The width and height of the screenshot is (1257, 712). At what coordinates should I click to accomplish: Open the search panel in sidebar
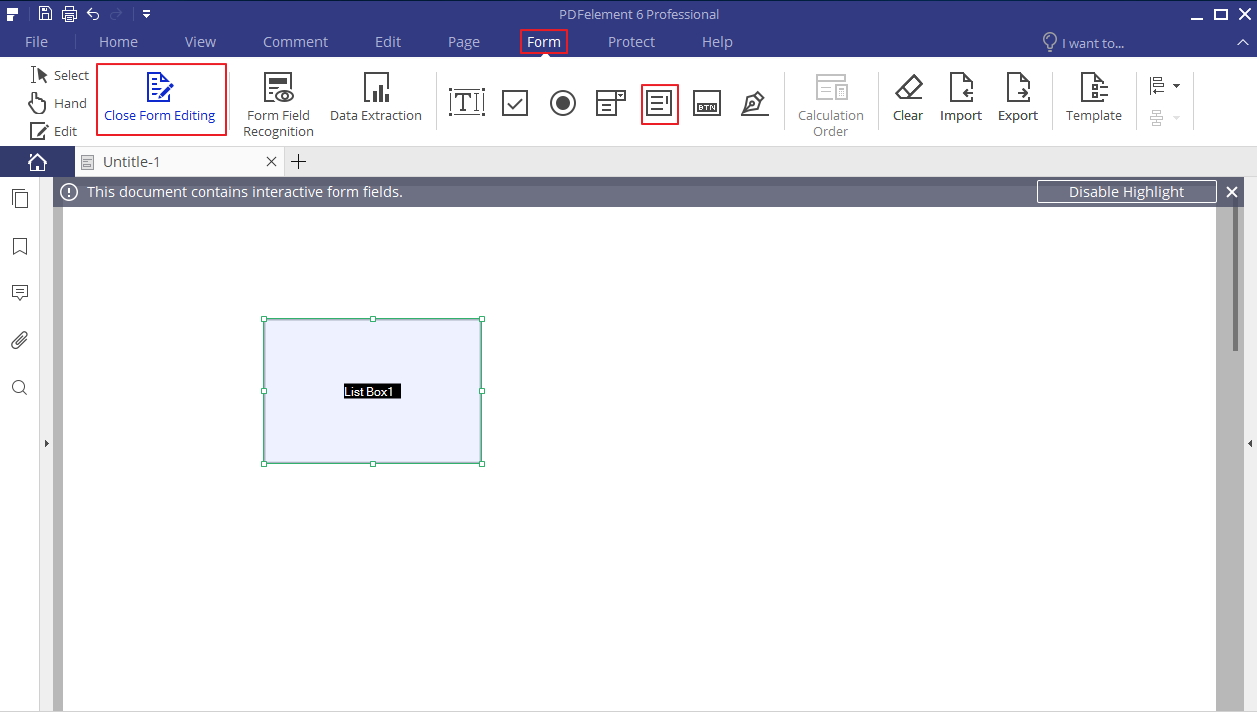(19, 387)
